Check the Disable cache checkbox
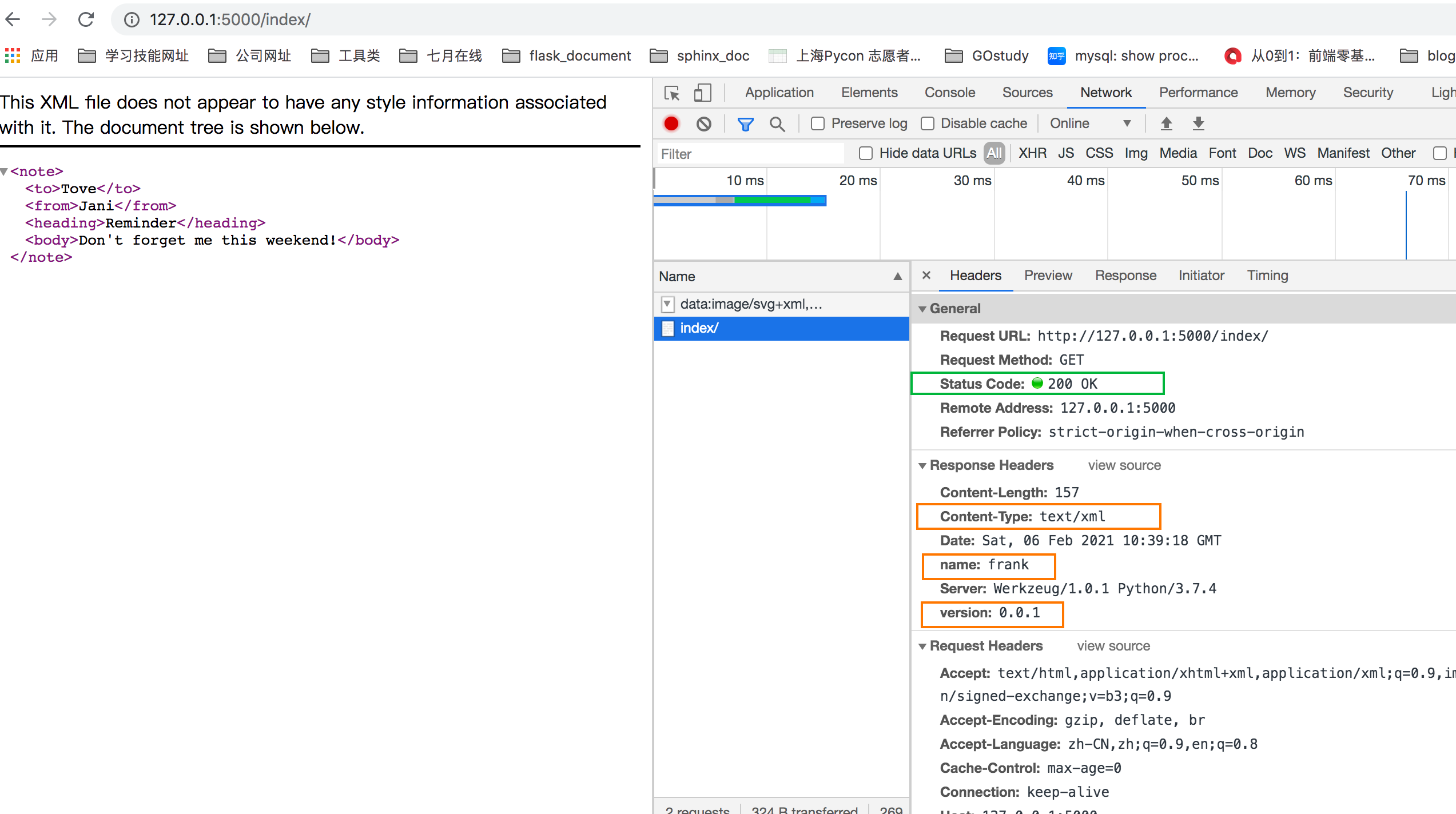 (x=928, y=123)
